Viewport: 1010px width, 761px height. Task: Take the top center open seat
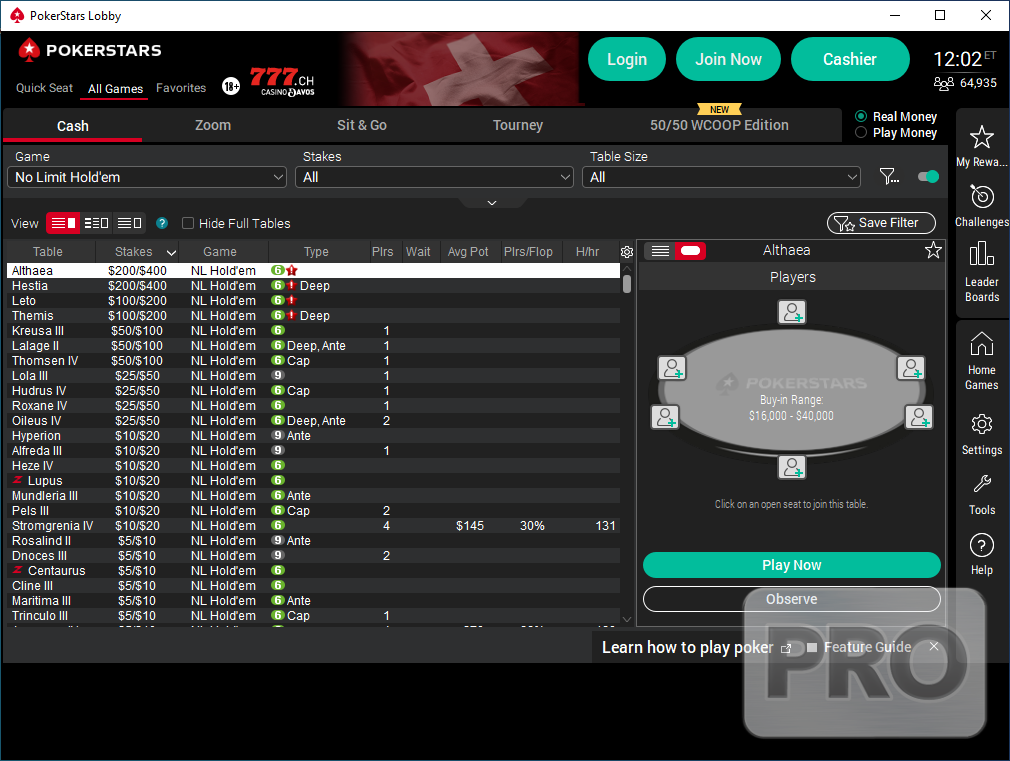(x=792, y=312)
